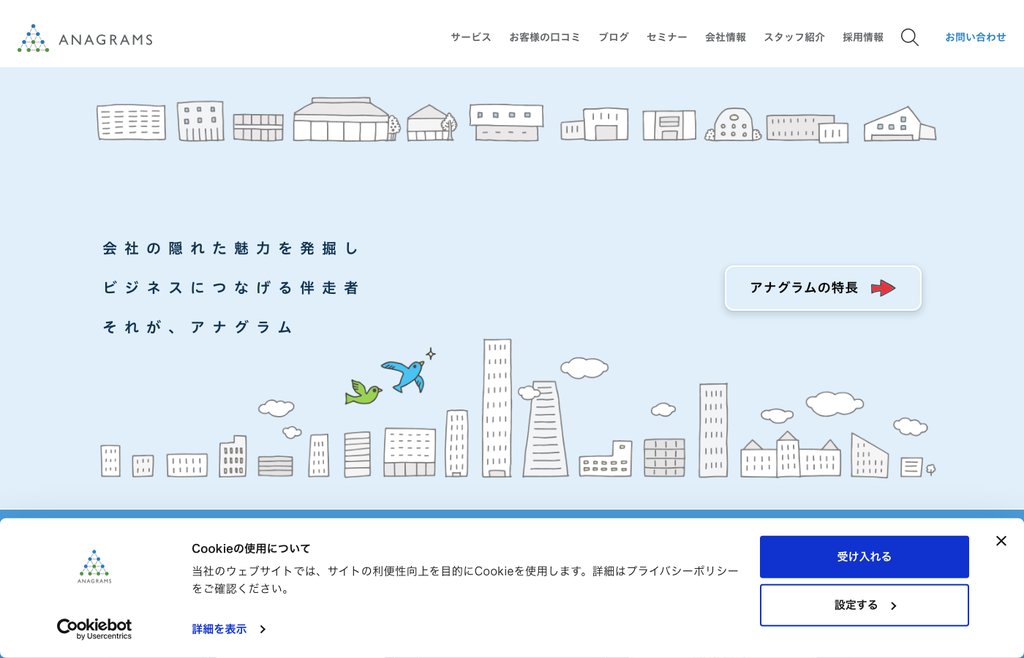The width and height of the screenshot is (1024, 658).
Task: Click the ANAGRAMS logo in the header
Action: [84, 38]
